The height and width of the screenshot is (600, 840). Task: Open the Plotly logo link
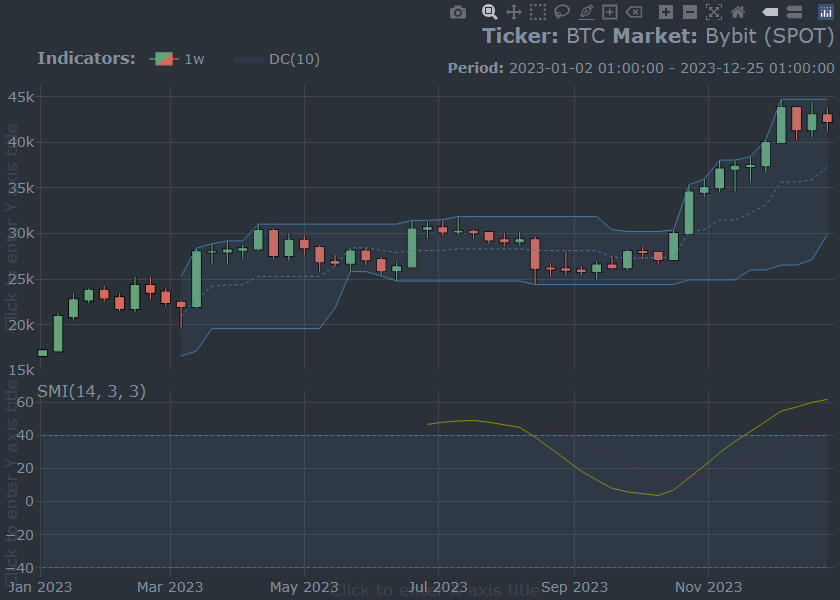point(826,12)
